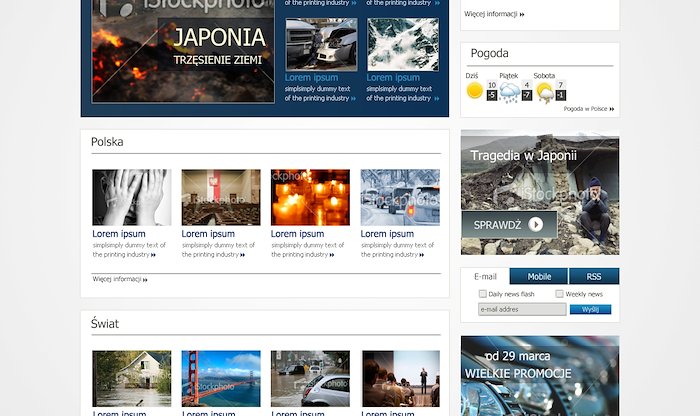Open the burning candles thumbnail in Polska
This screenshot has width=700, height=416.
(x=310, y=197)
